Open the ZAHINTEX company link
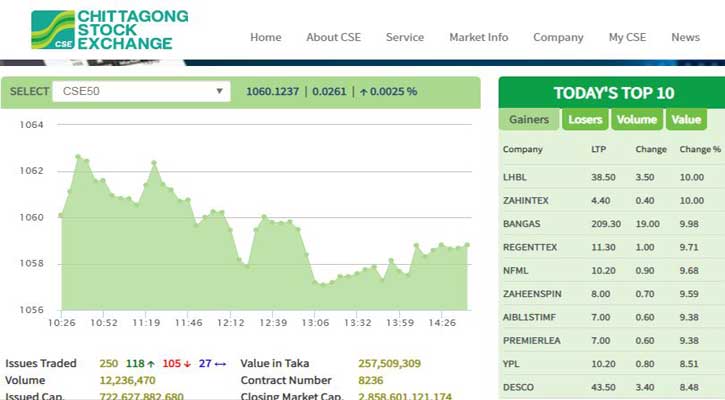 526,201
